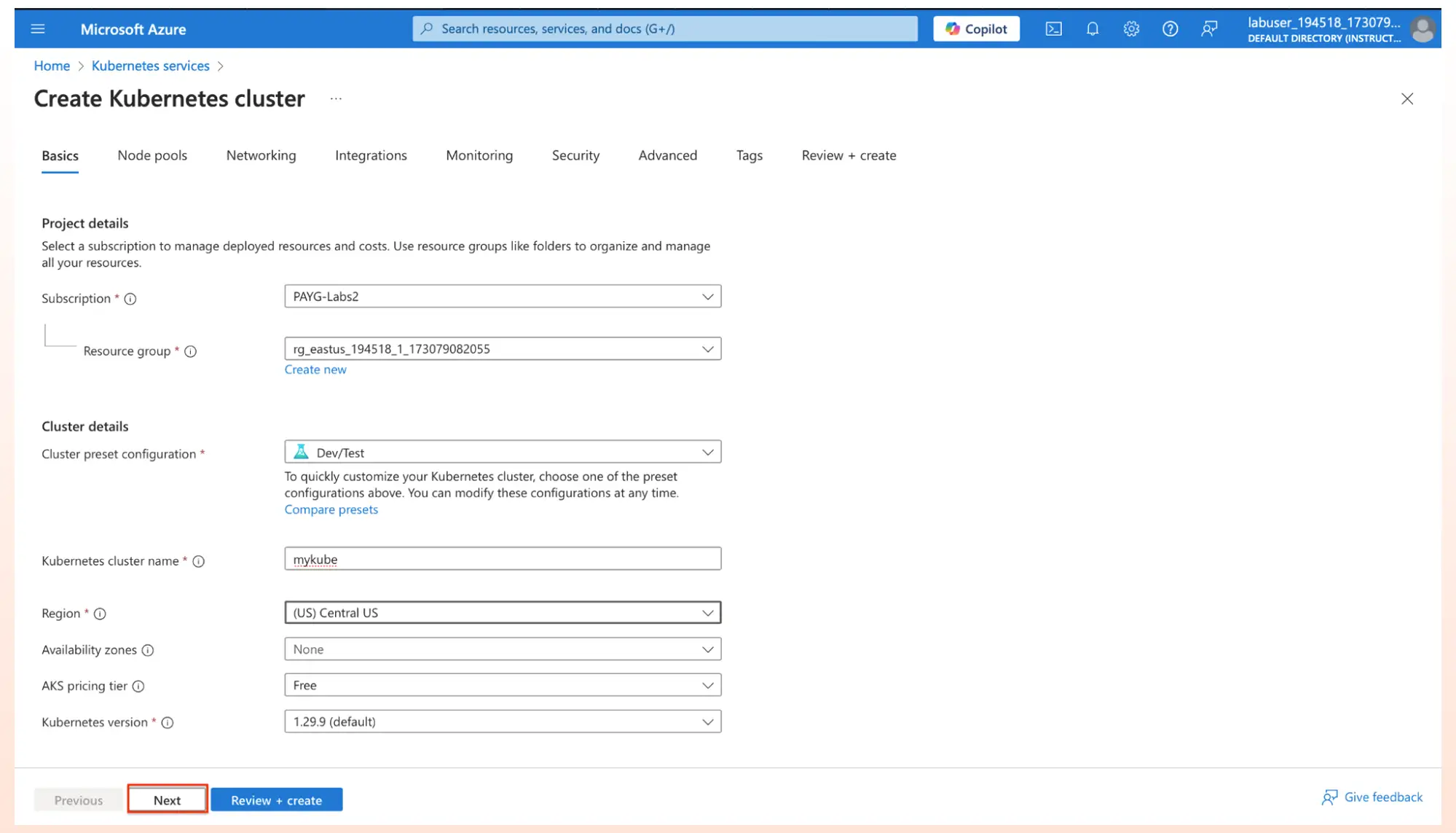This screenshot has width=1456, height=833.
Task: Open portal settings gear
Action: coord(1131,29)
